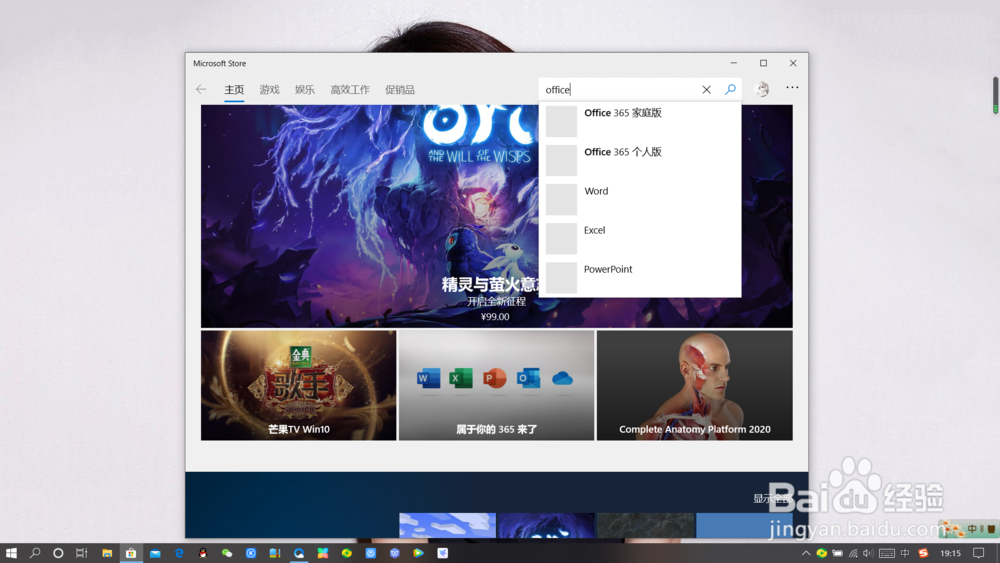Open the 19:15 taskbar clock

[950, 553]
